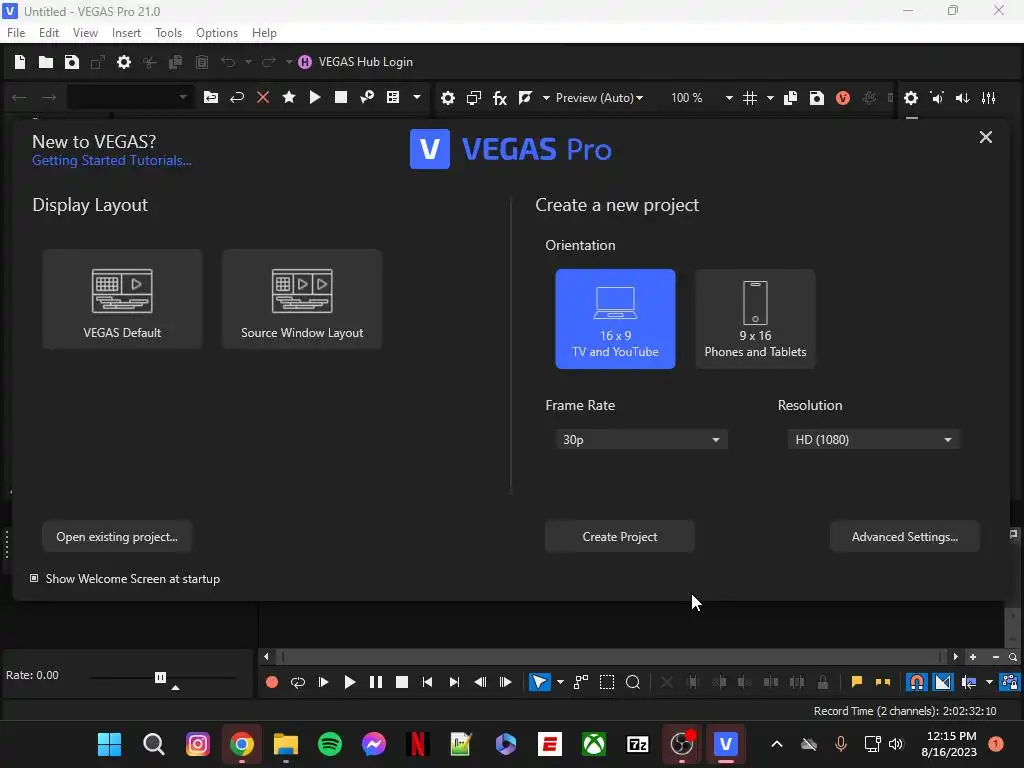Toggle Automatic Crossfades button
Image resolution: width=1024 pixels, height=768 pixels.
click(943, 682)
